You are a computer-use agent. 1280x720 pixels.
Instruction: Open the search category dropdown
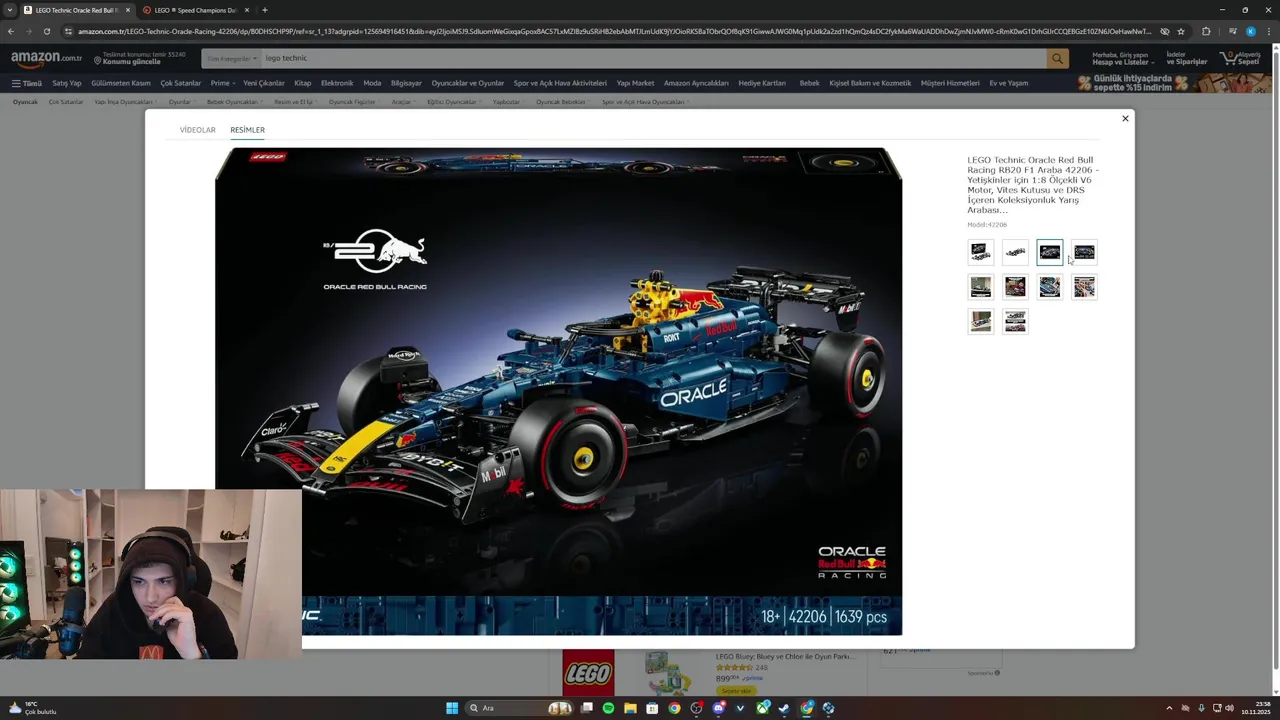pyautogui.click(x=232, y=59)
